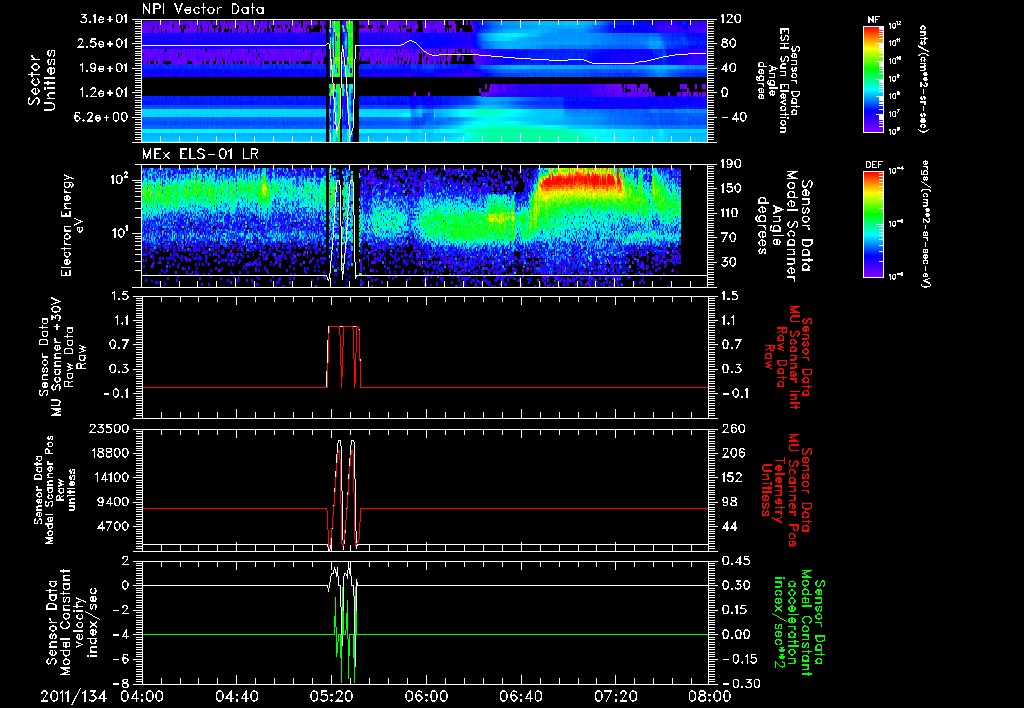Click the 23500 scanner position tick label
1024x708 pixels.
(x=107, y=429)
